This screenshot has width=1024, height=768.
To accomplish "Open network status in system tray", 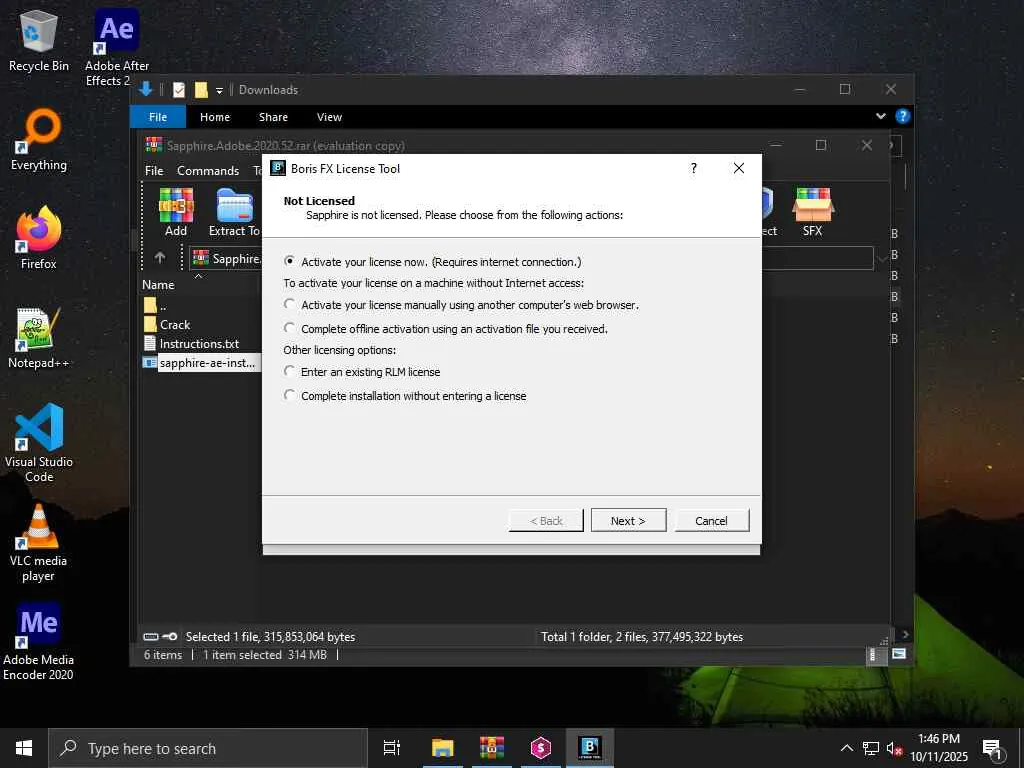I will tap(871, 748).
